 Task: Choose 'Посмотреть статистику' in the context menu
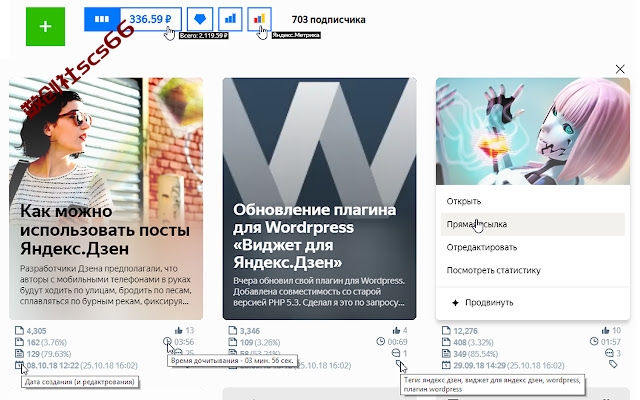533,270
